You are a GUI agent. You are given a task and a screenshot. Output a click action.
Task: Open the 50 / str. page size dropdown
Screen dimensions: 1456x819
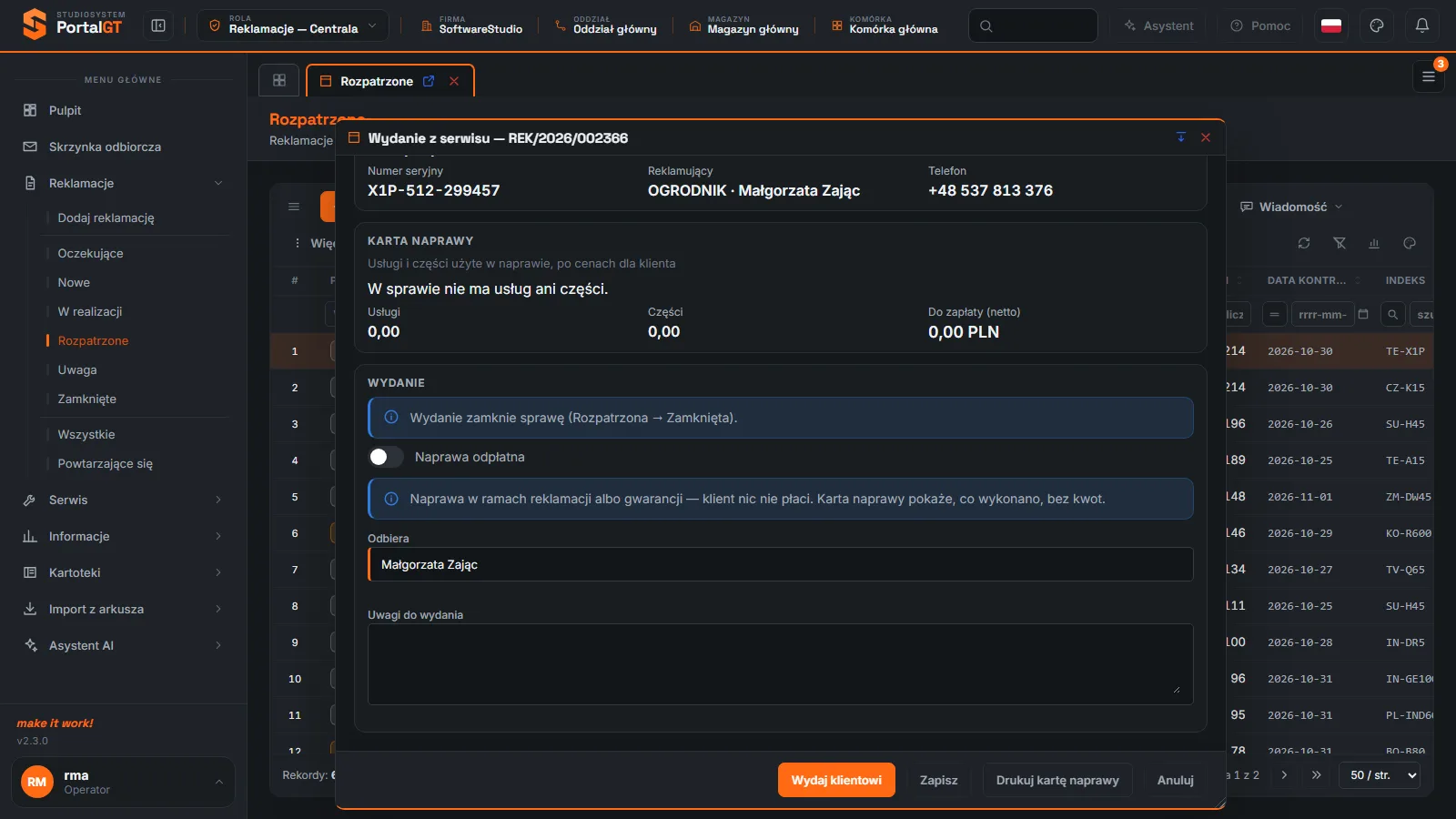pos(1380,775)
